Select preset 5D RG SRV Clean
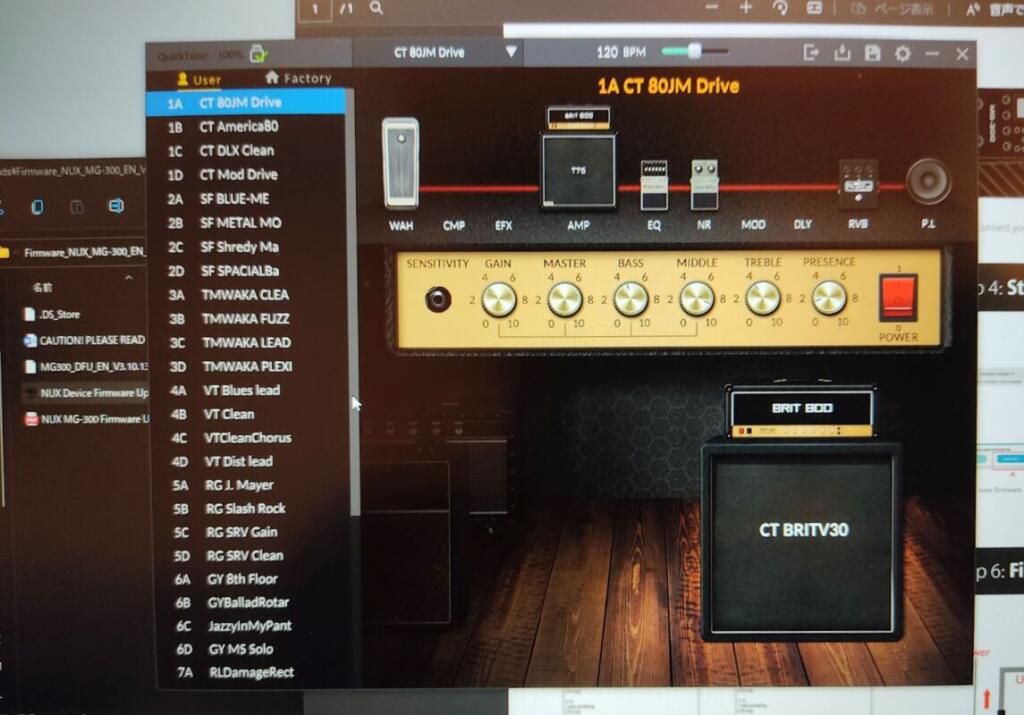1024x715 pixels. tap(253, 556)
